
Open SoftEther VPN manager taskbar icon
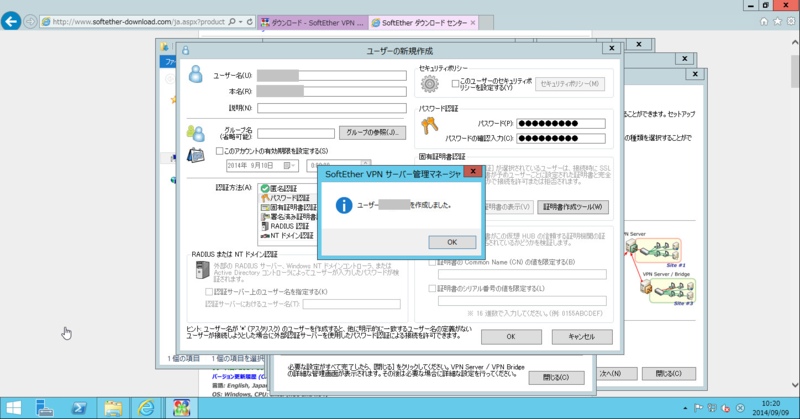coord(181,408)
